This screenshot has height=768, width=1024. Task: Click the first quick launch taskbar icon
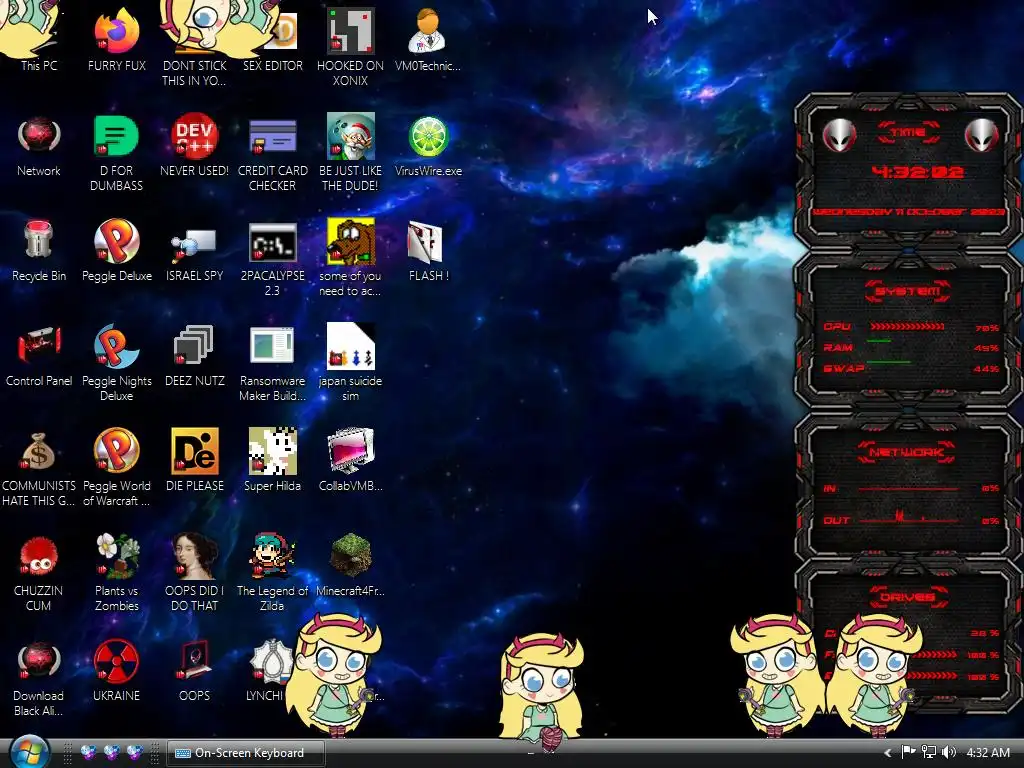pos(89,752)
